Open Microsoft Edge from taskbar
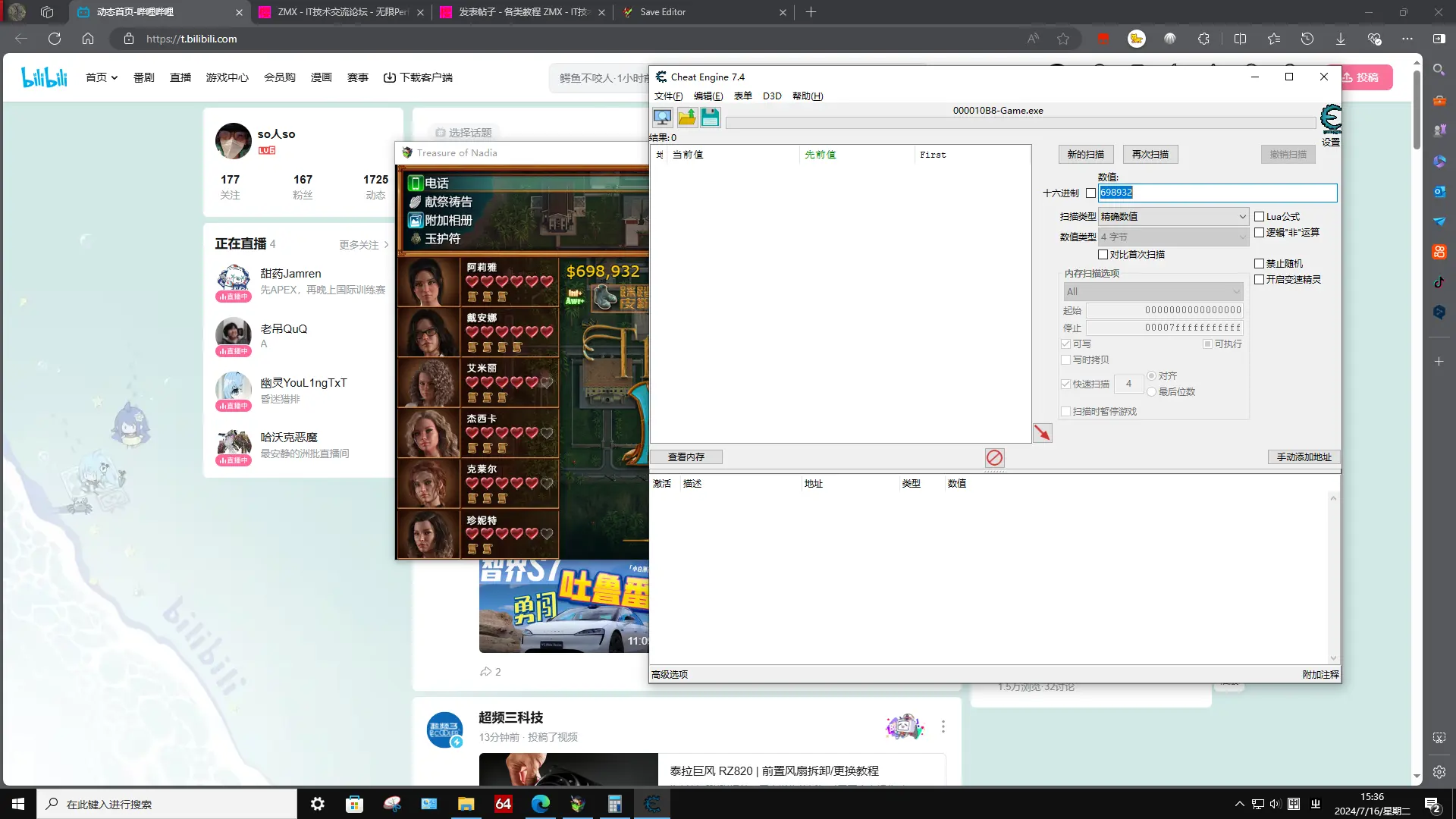1456x819 pixels. [x=540, y=804]
